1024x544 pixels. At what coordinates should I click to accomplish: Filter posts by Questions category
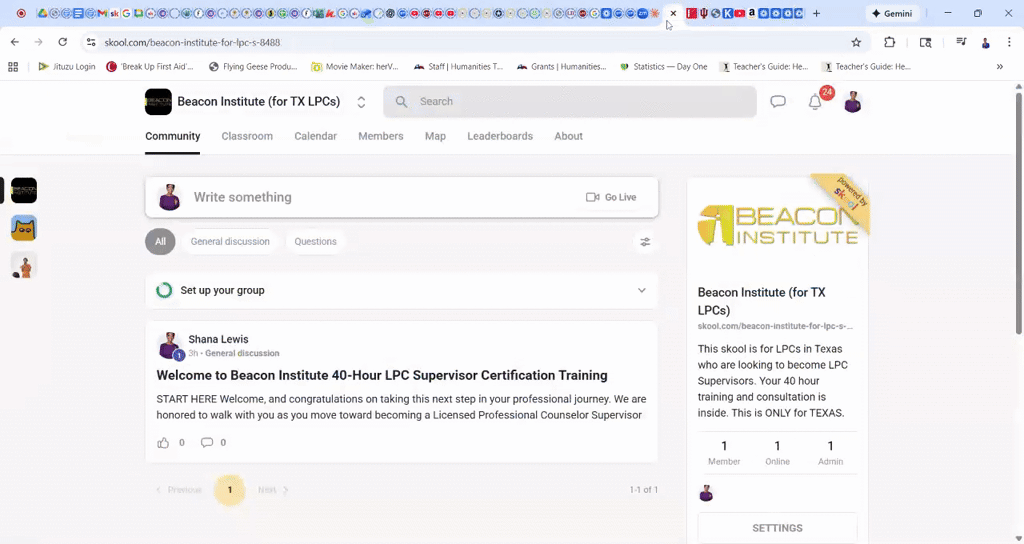point(315,242)
